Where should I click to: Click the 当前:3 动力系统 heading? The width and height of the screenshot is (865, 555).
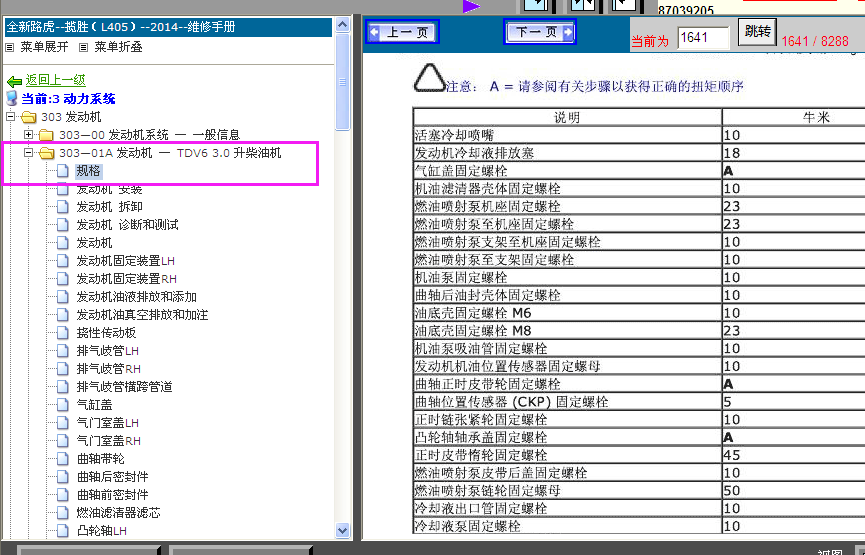click(x=68, y=99)
